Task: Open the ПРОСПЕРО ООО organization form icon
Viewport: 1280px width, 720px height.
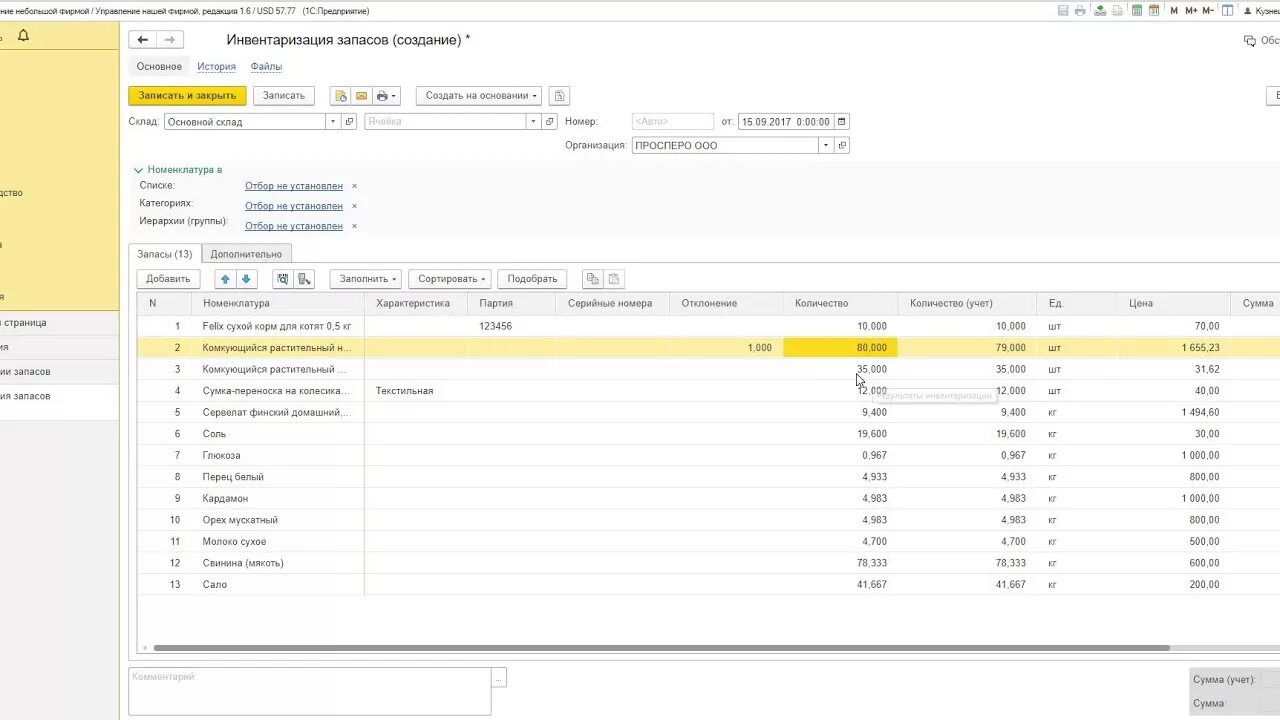Action: point(842,146)
